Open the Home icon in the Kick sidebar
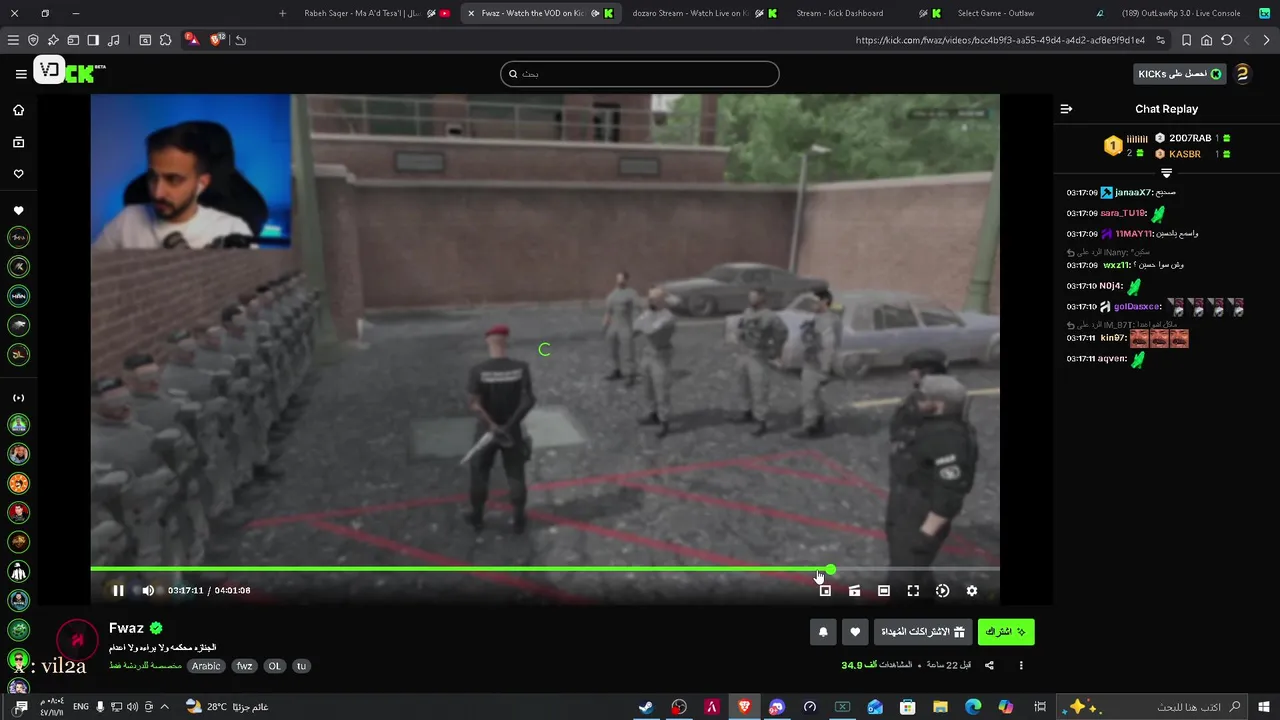 [x=18, y=110]
